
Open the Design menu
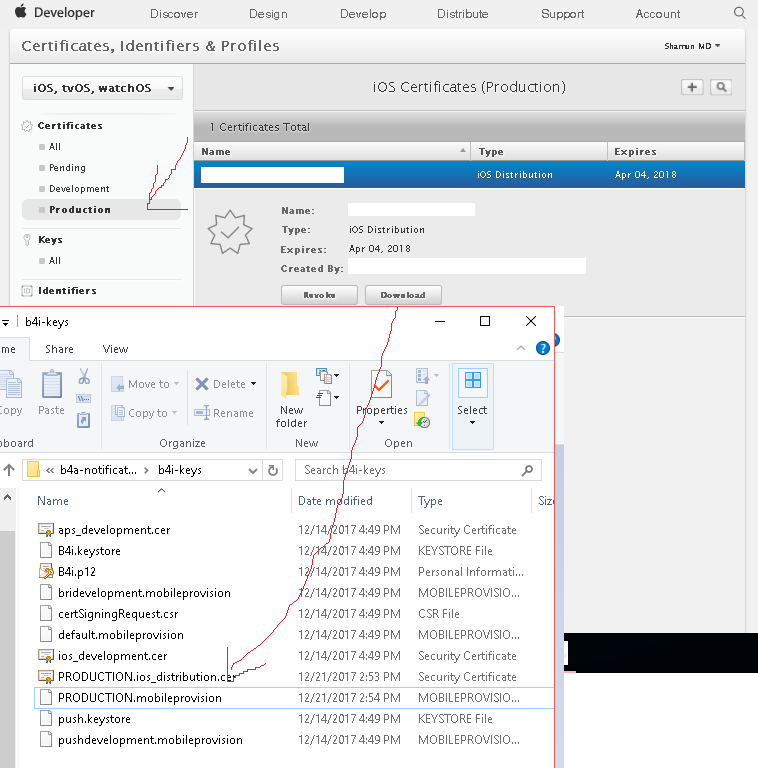coord(268,14)
